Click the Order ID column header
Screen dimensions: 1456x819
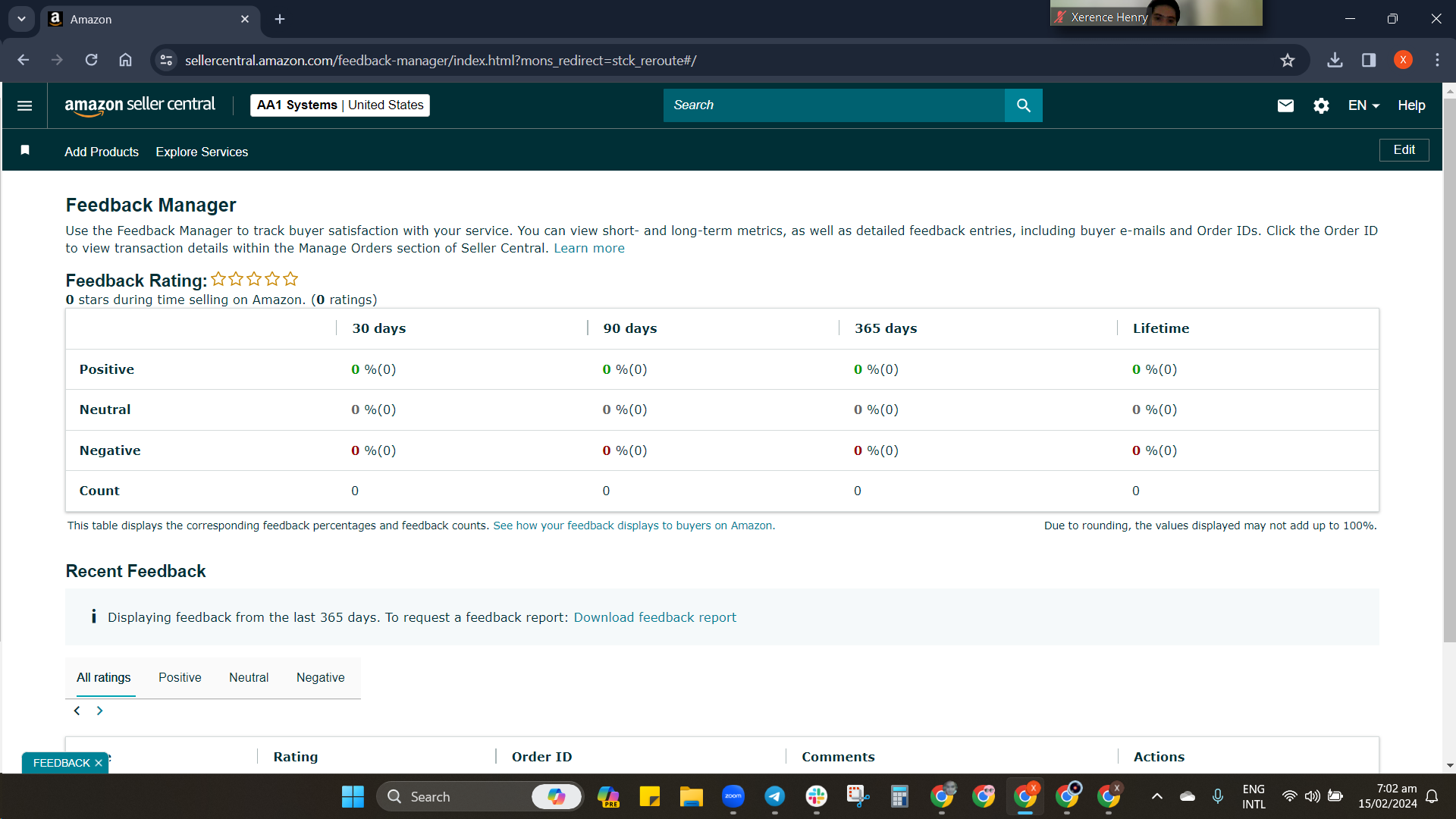541,757
